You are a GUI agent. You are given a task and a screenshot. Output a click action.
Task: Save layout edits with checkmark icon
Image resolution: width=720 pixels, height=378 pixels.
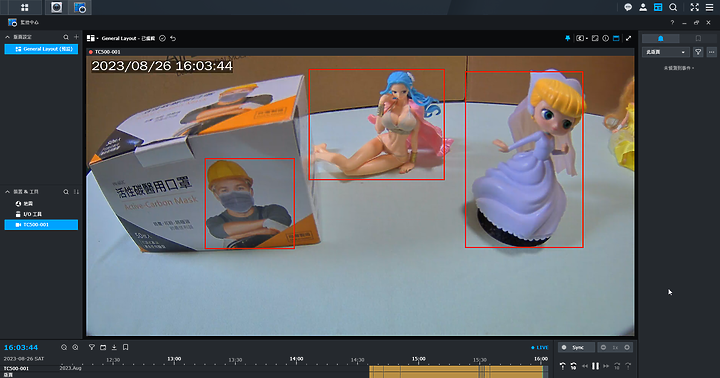pyautogui.click(x=163, y=39)
